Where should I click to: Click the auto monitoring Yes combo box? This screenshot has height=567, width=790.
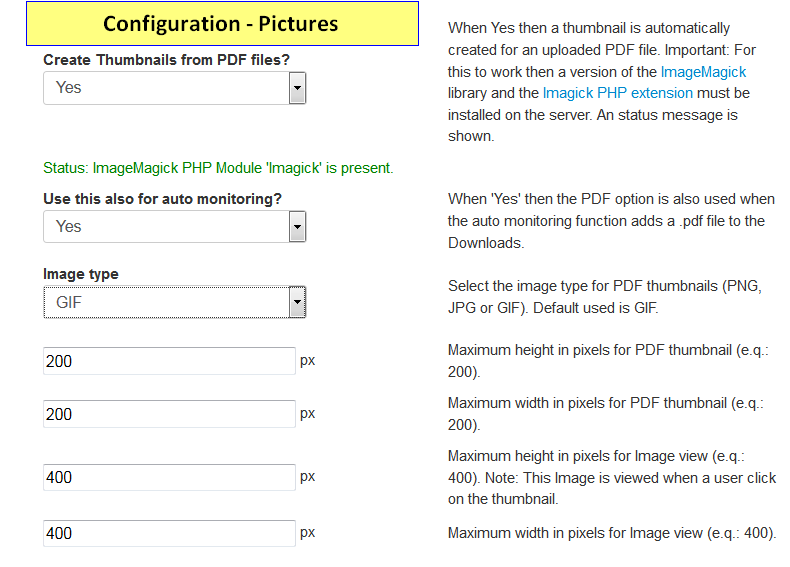pyautogui.click(x=174, y=226)
